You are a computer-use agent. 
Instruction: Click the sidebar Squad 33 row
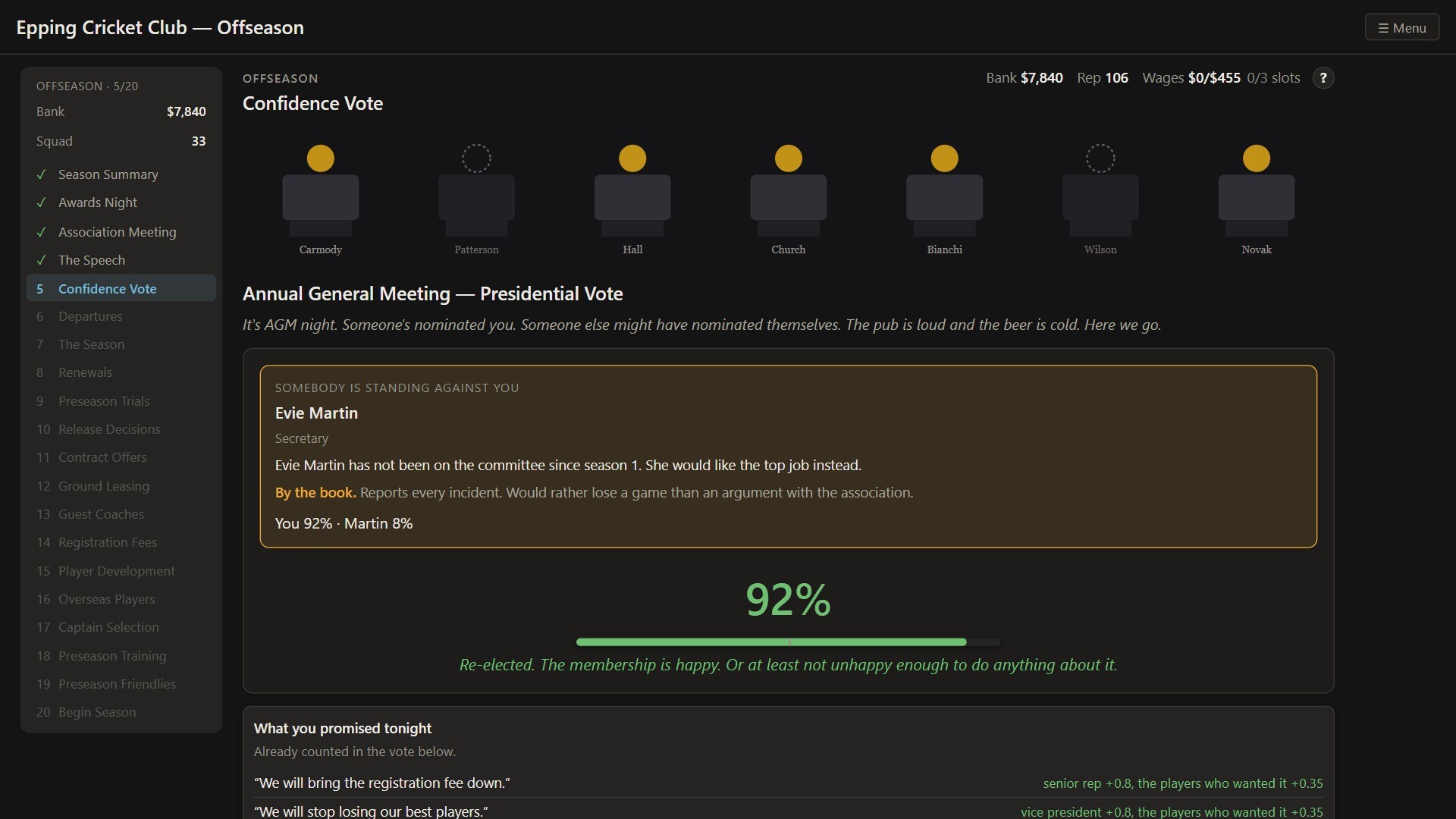pos(121,141)
